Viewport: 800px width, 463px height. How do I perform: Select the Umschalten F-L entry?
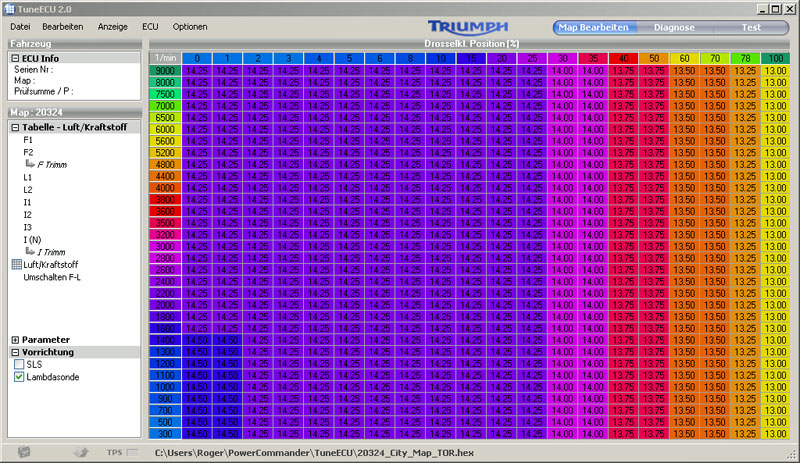click(x=52, y=277)
